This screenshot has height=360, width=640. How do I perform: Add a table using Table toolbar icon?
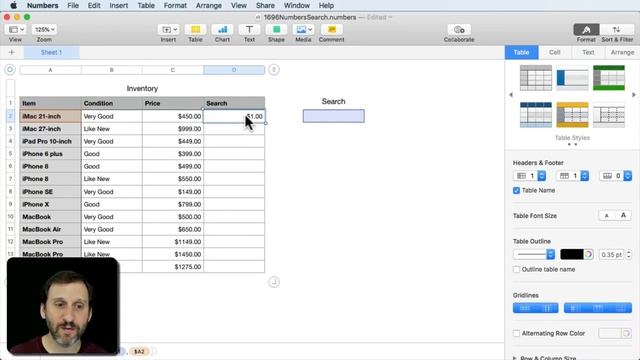pyautogui.click(x=195, y=30)
